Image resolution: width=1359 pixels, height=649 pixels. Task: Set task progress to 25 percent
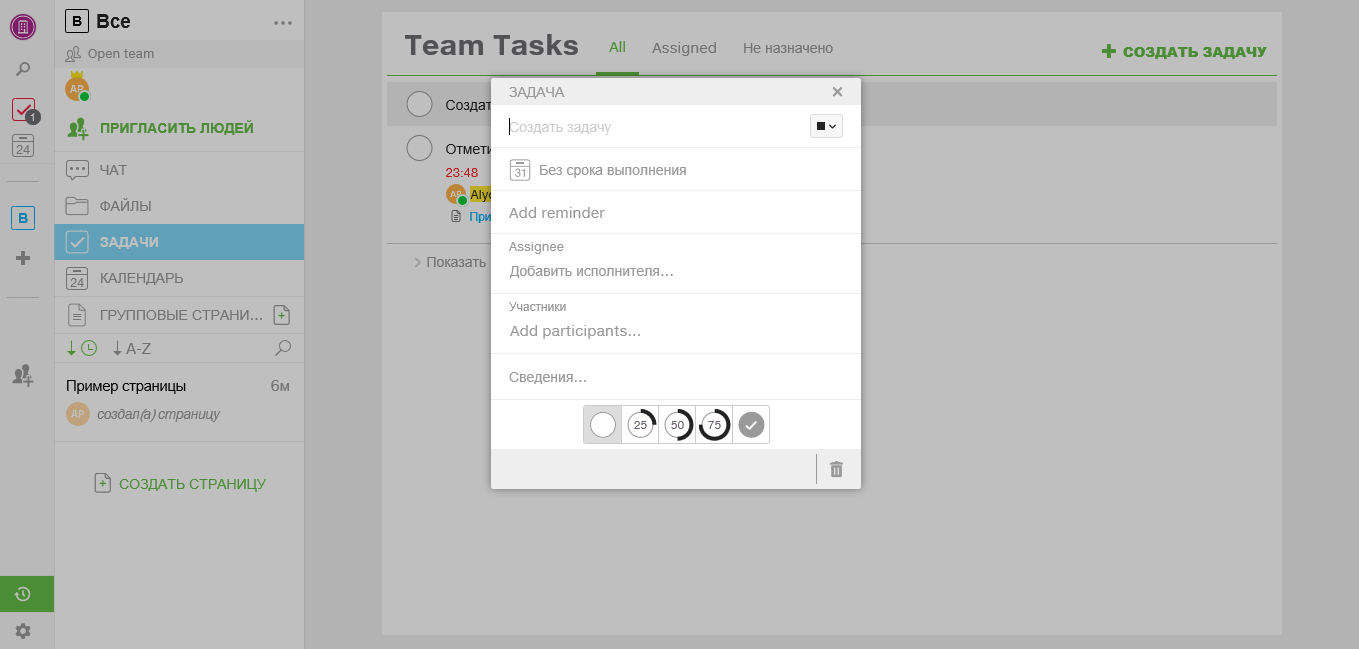(x=640, y=425)
